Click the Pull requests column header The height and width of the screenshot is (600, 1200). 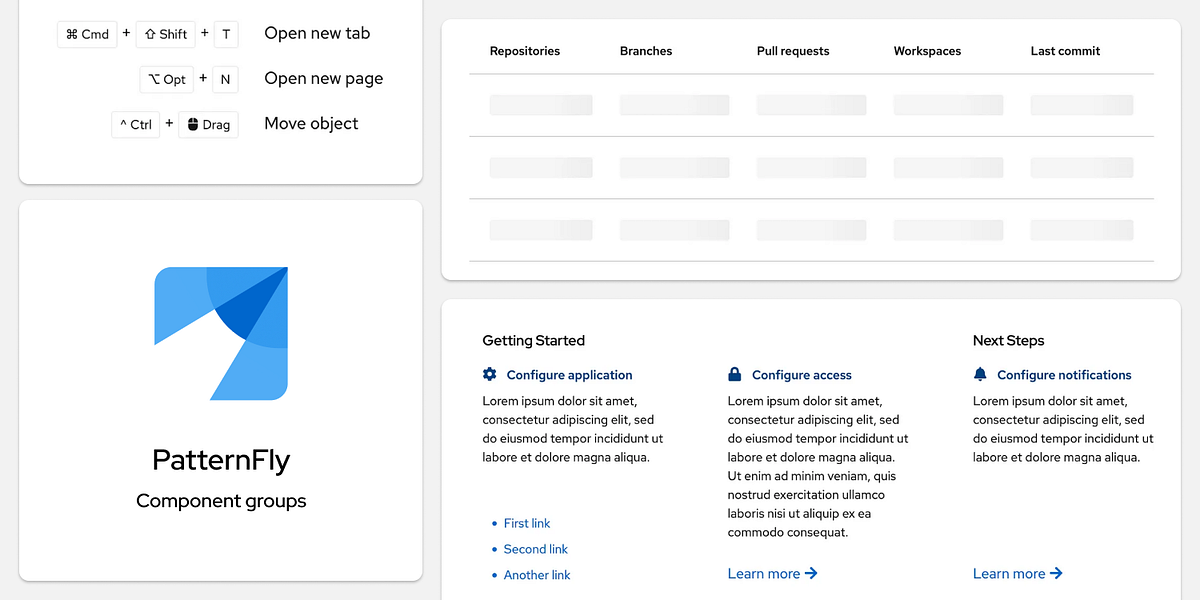tap(793, 50)
